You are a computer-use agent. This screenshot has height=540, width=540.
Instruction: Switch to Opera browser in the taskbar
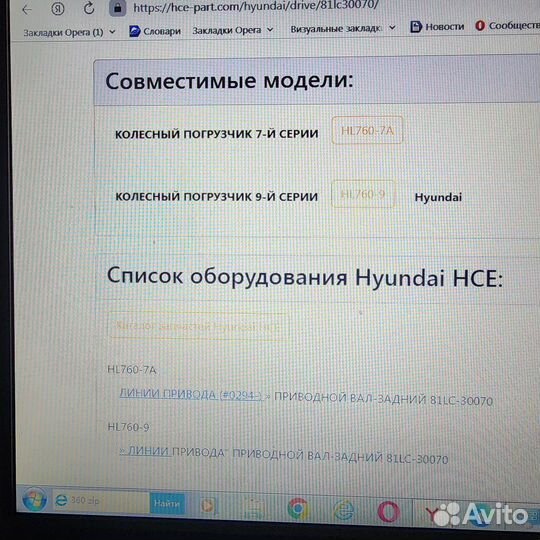coord(388,511)
